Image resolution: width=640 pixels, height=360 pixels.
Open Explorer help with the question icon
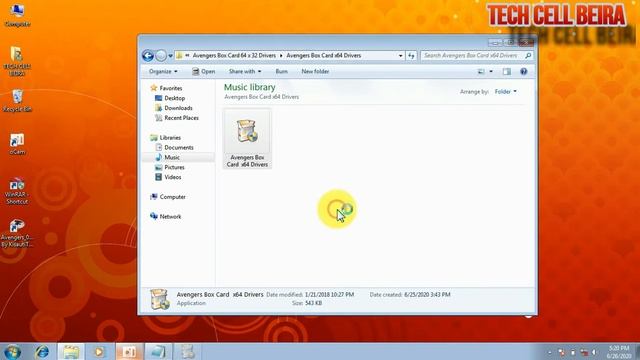coord(524,72)
